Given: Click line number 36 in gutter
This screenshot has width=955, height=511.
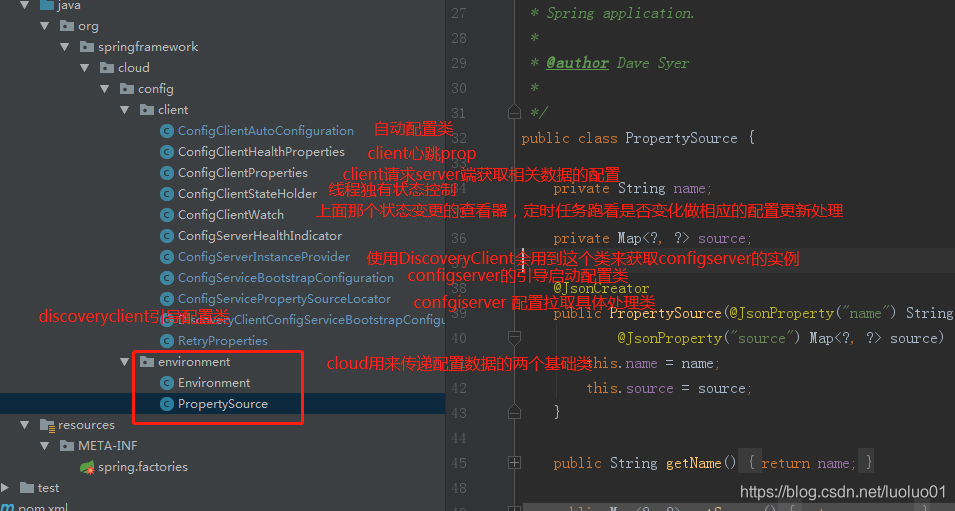Looking at the screenshot, I should pos(459,238).
